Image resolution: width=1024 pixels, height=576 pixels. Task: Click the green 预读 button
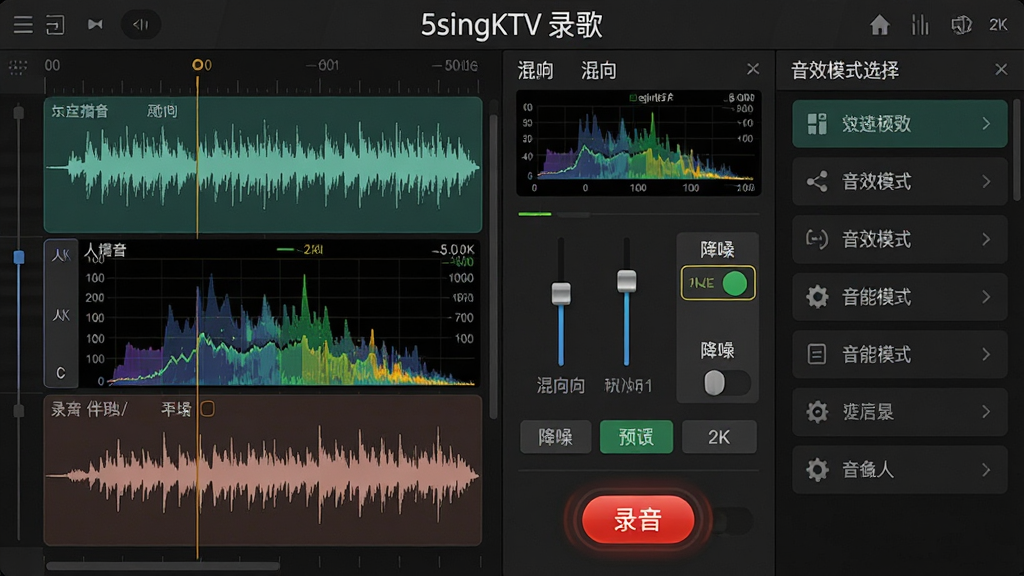tap(637, 437)
